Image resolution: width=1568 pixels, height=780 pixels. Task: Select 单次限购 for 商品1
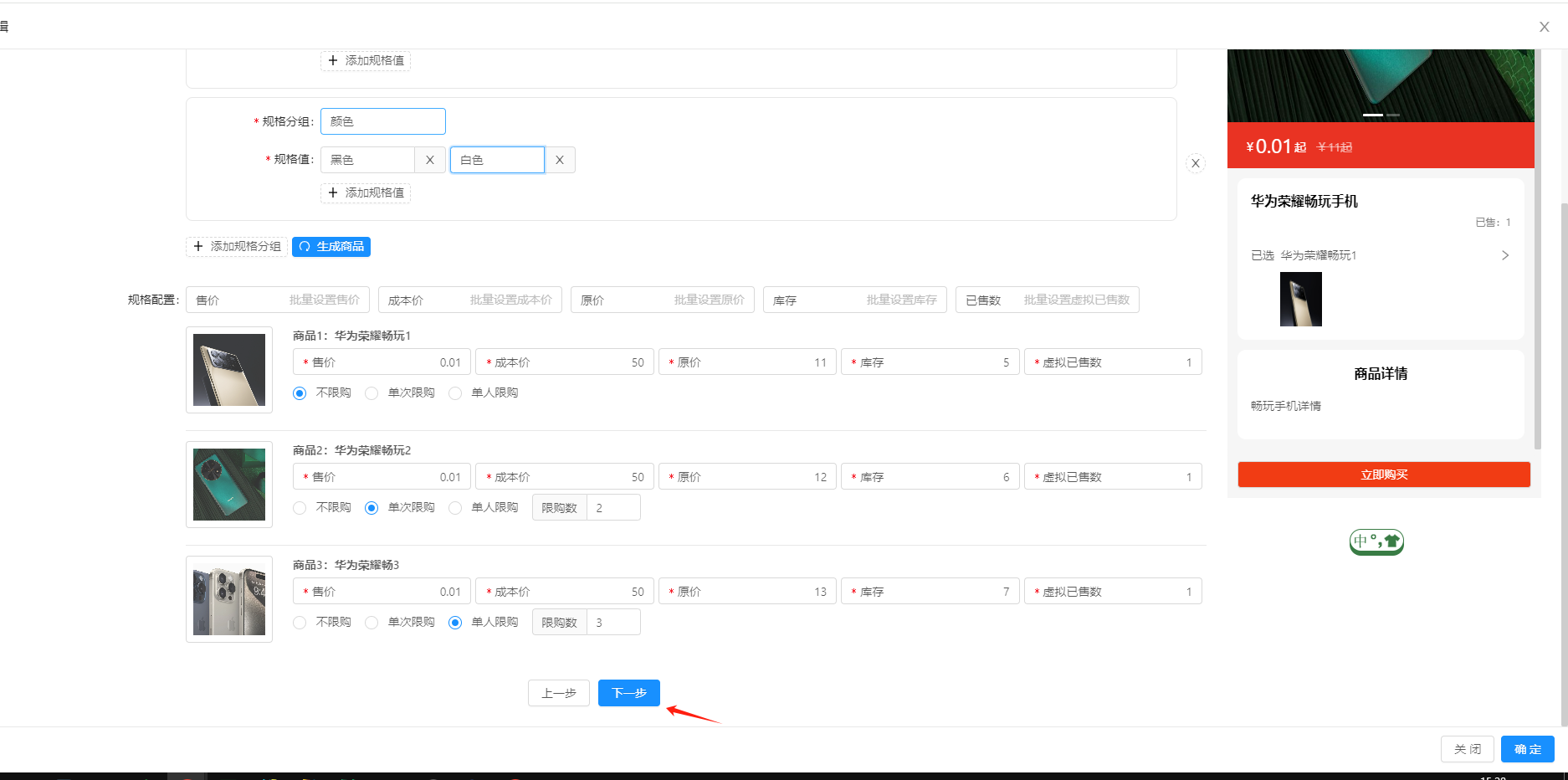point(372,393)
